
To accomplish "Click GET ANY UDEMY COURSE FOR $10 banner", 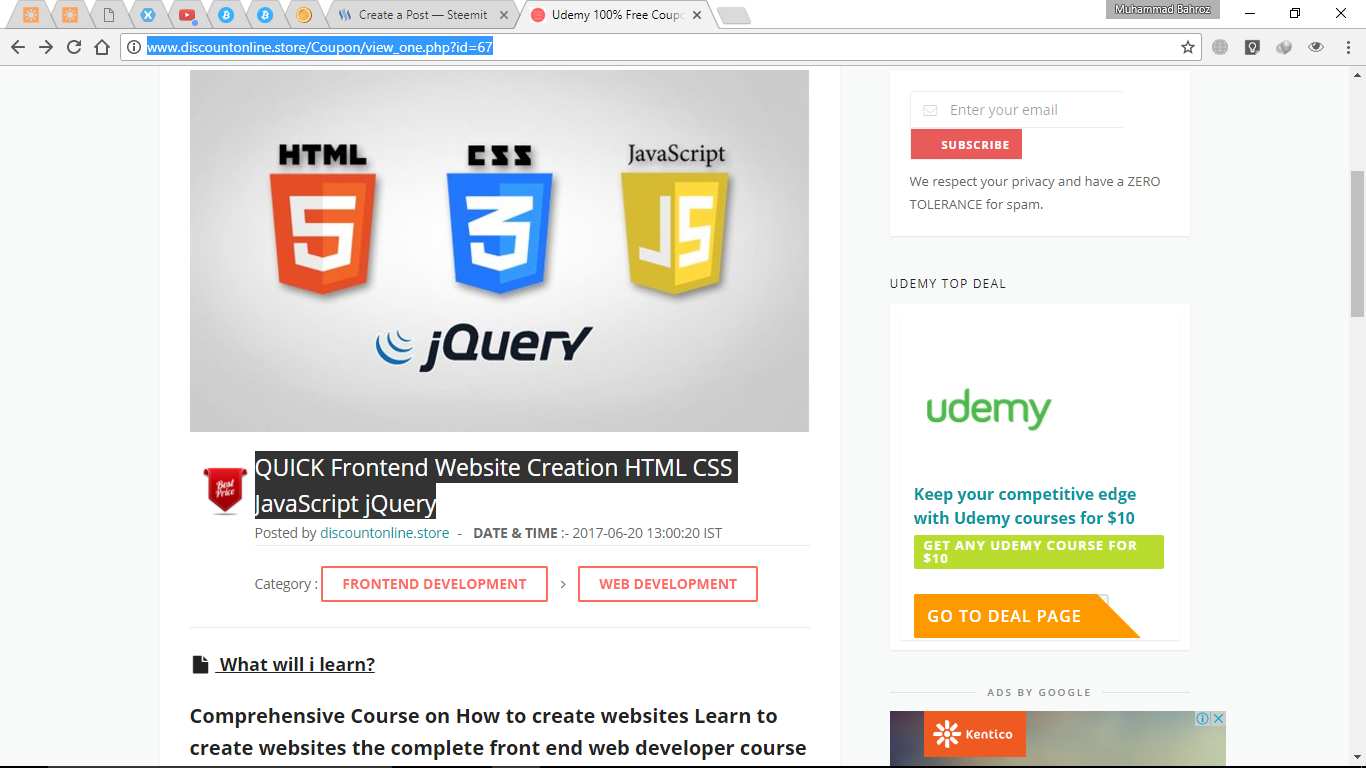I will coord(1039,552).
